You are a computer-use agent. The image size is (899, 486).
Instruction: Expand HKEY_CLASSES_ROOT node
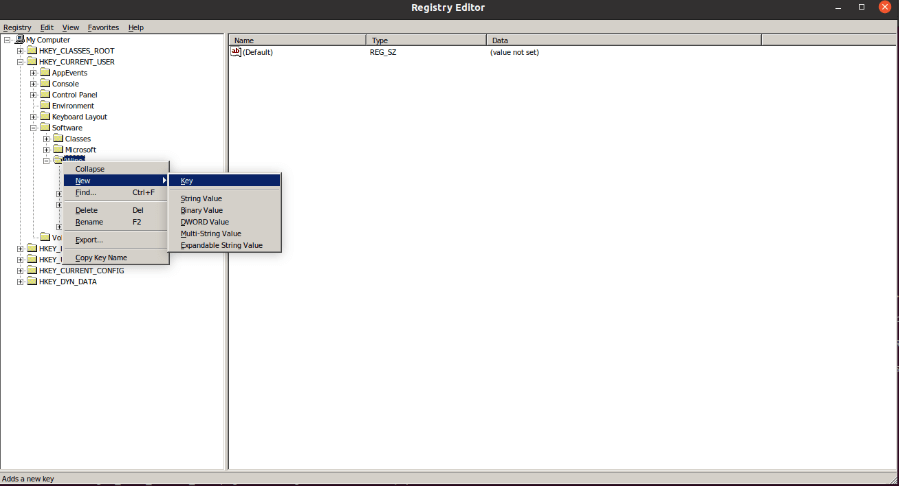coord(20,51)
